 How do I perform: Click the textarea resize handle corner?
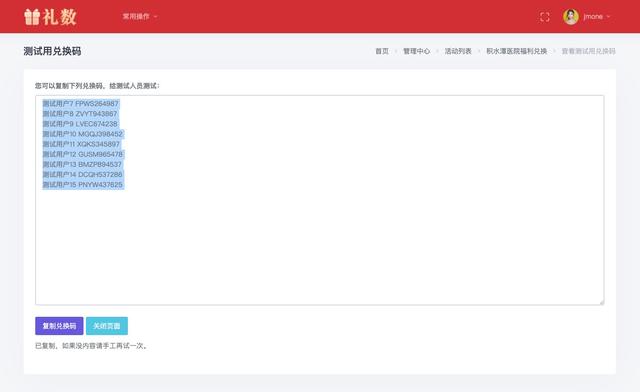tap(601, 302)
